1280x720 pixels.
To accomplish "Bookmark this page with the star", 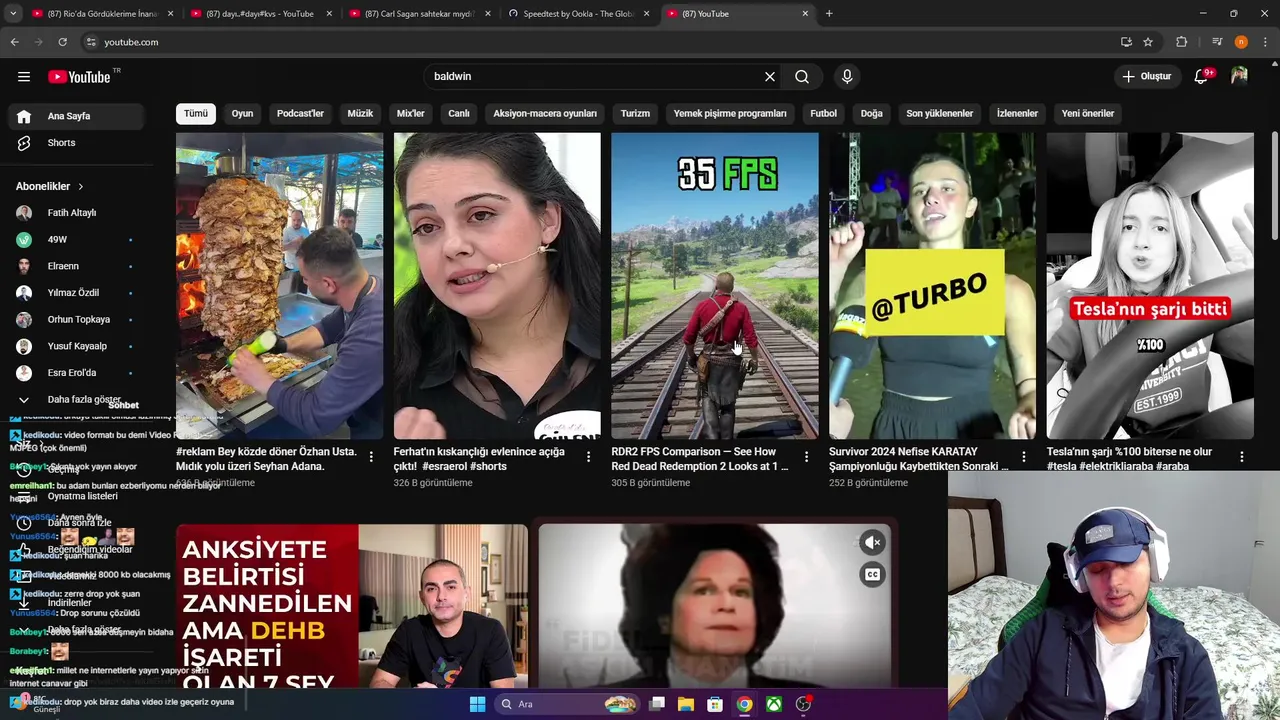I will coord(1148,42).
